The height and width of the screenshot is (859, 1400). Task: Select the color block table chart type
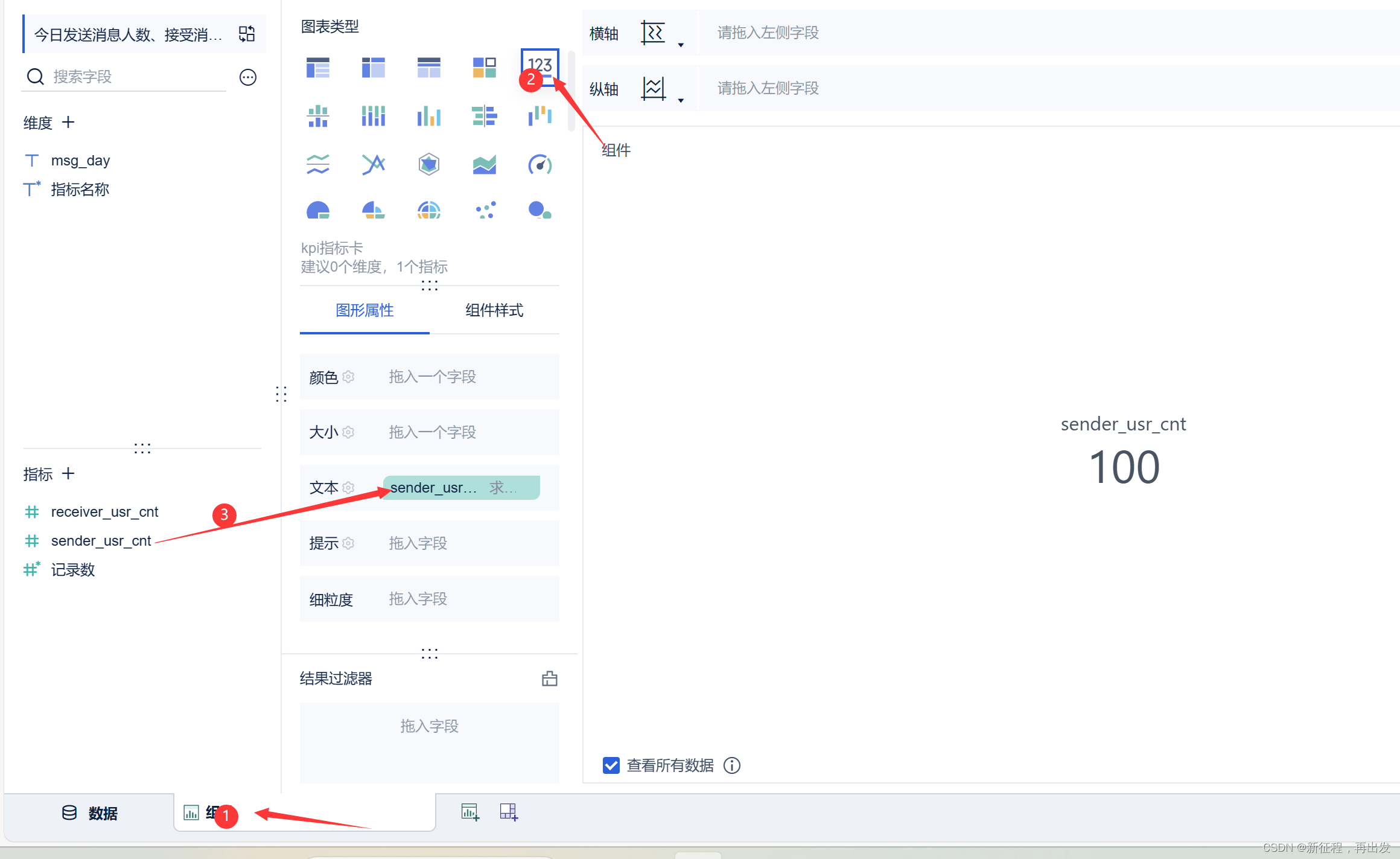(485, 68)
